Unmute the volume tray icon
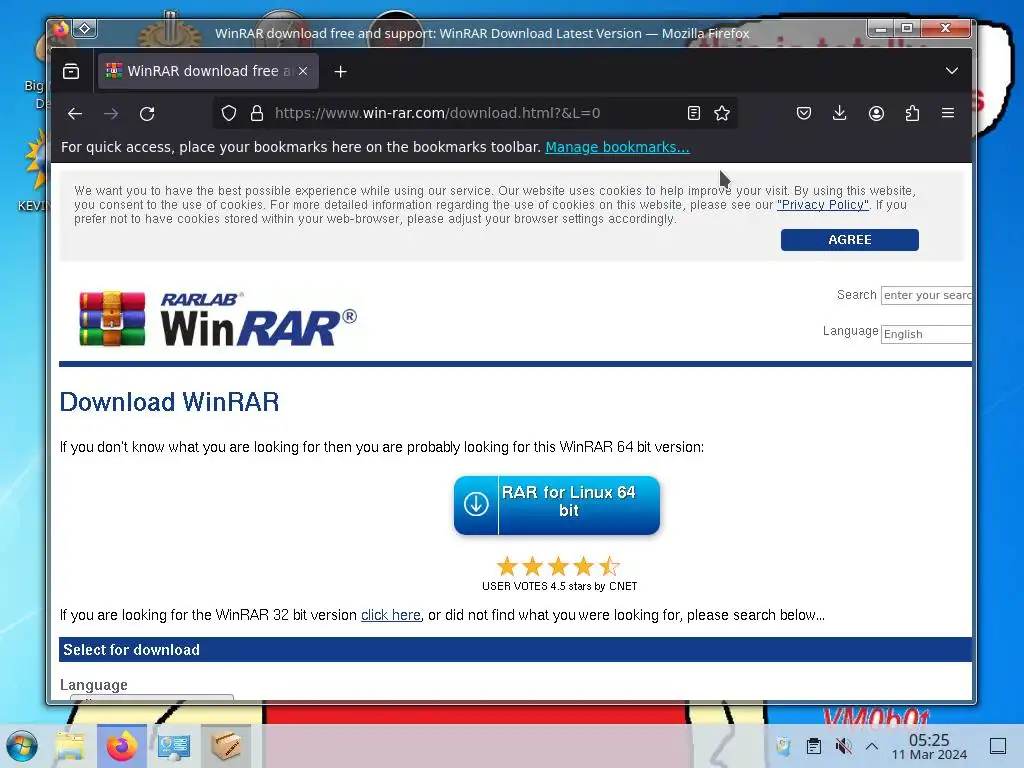 (843, 746)
